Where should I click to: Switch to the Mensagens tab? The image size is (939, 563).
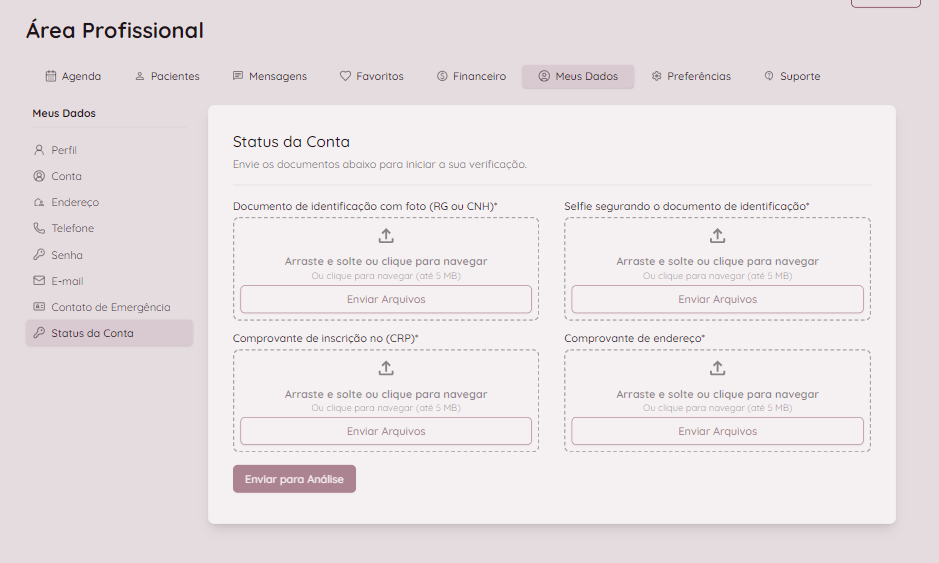tap(270, 76)
